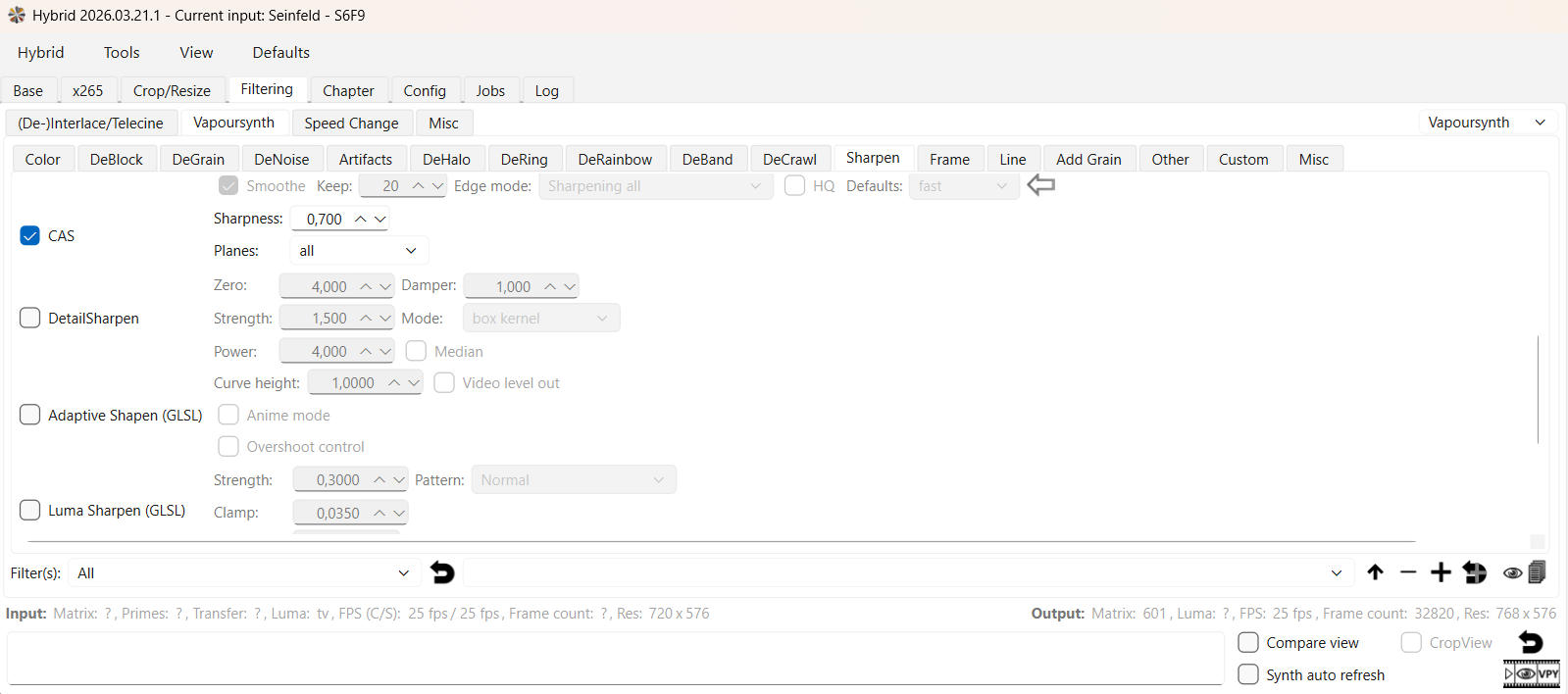Expand the wide filter queue dropdown
The width and height of the screenshot is (1568, 694).
click(x=908, y=572)
